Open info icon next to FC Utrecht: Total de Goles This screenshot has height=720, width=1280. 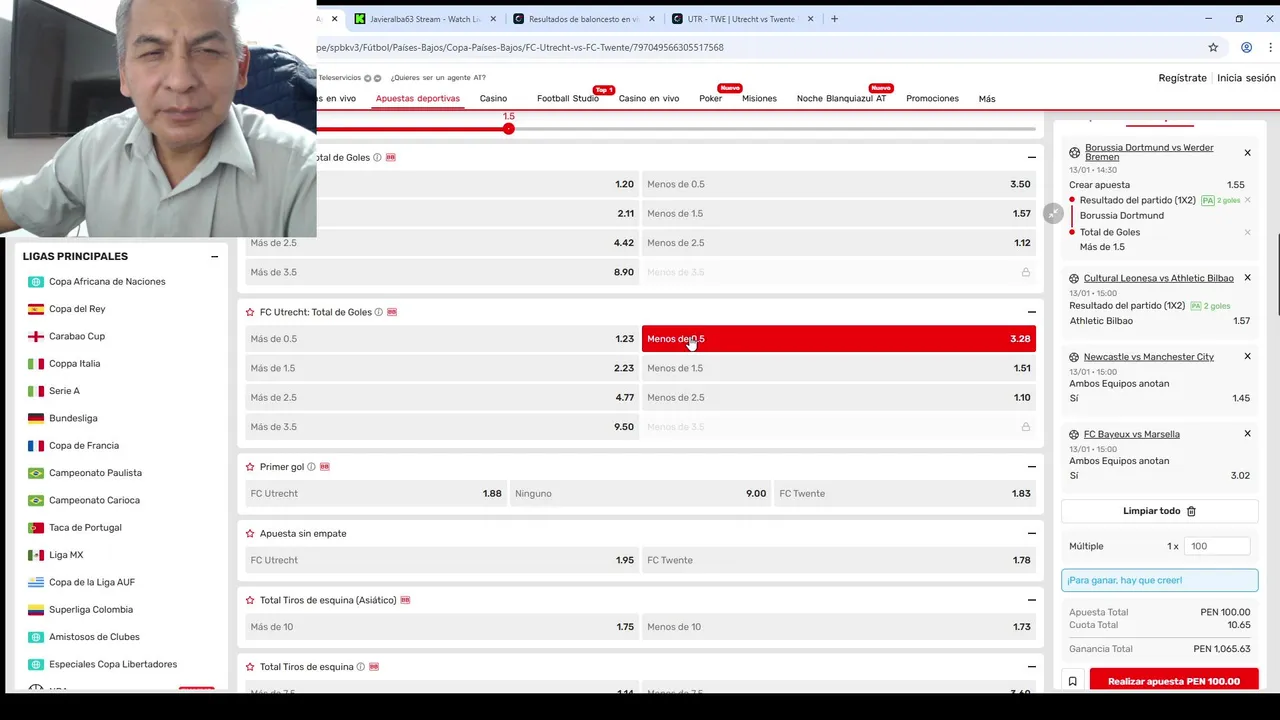[x=379, y=312]
